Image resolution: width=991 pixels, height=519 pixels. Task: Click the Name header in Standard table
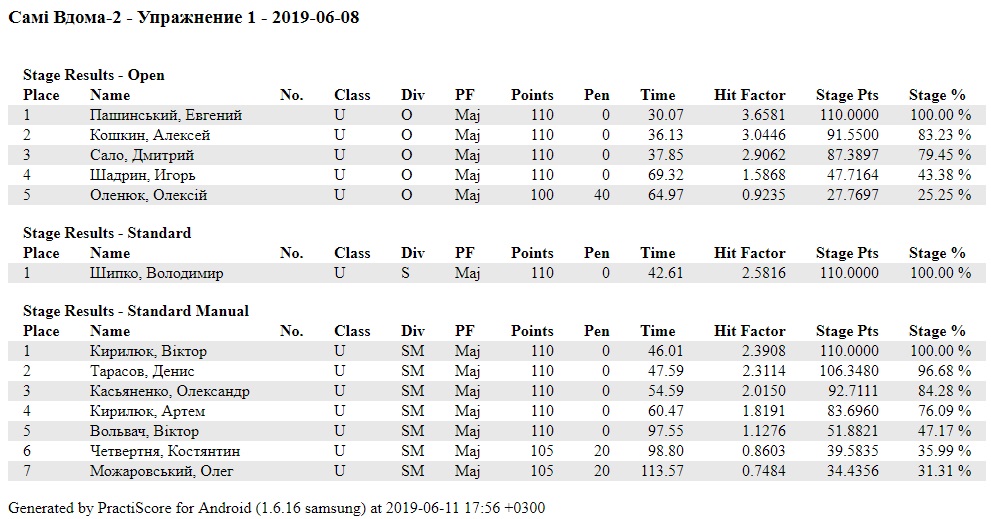tap(110, 253)
